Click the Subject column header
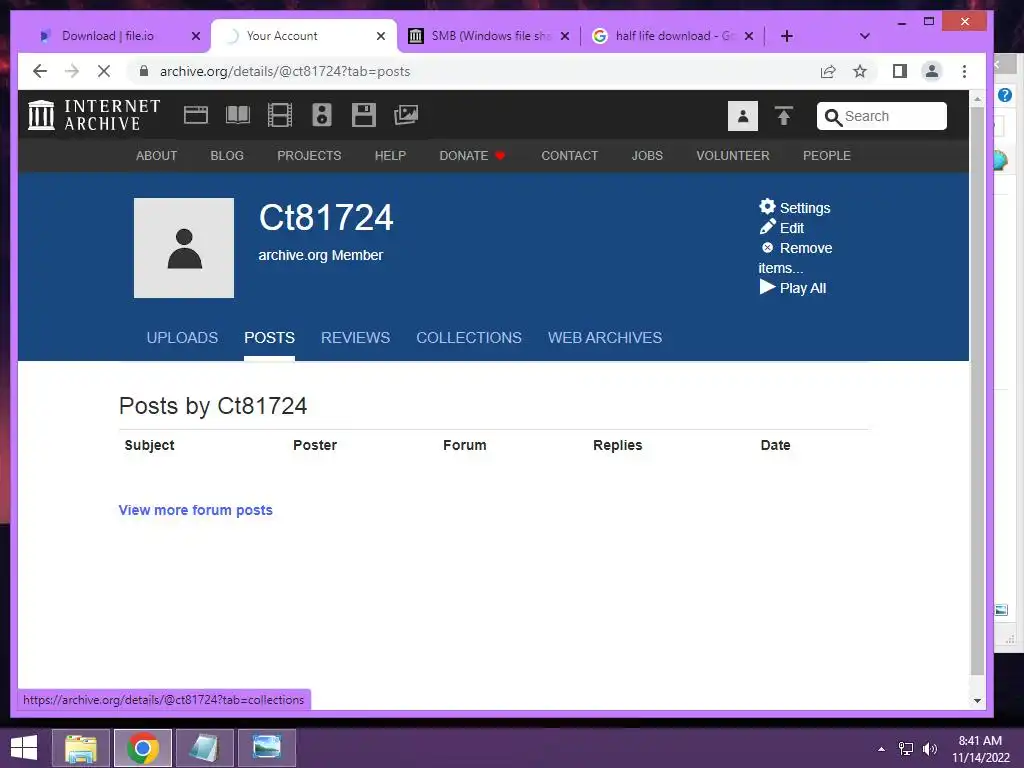The height and width of the screenshot is (768, 1024). tap(150, 445)
